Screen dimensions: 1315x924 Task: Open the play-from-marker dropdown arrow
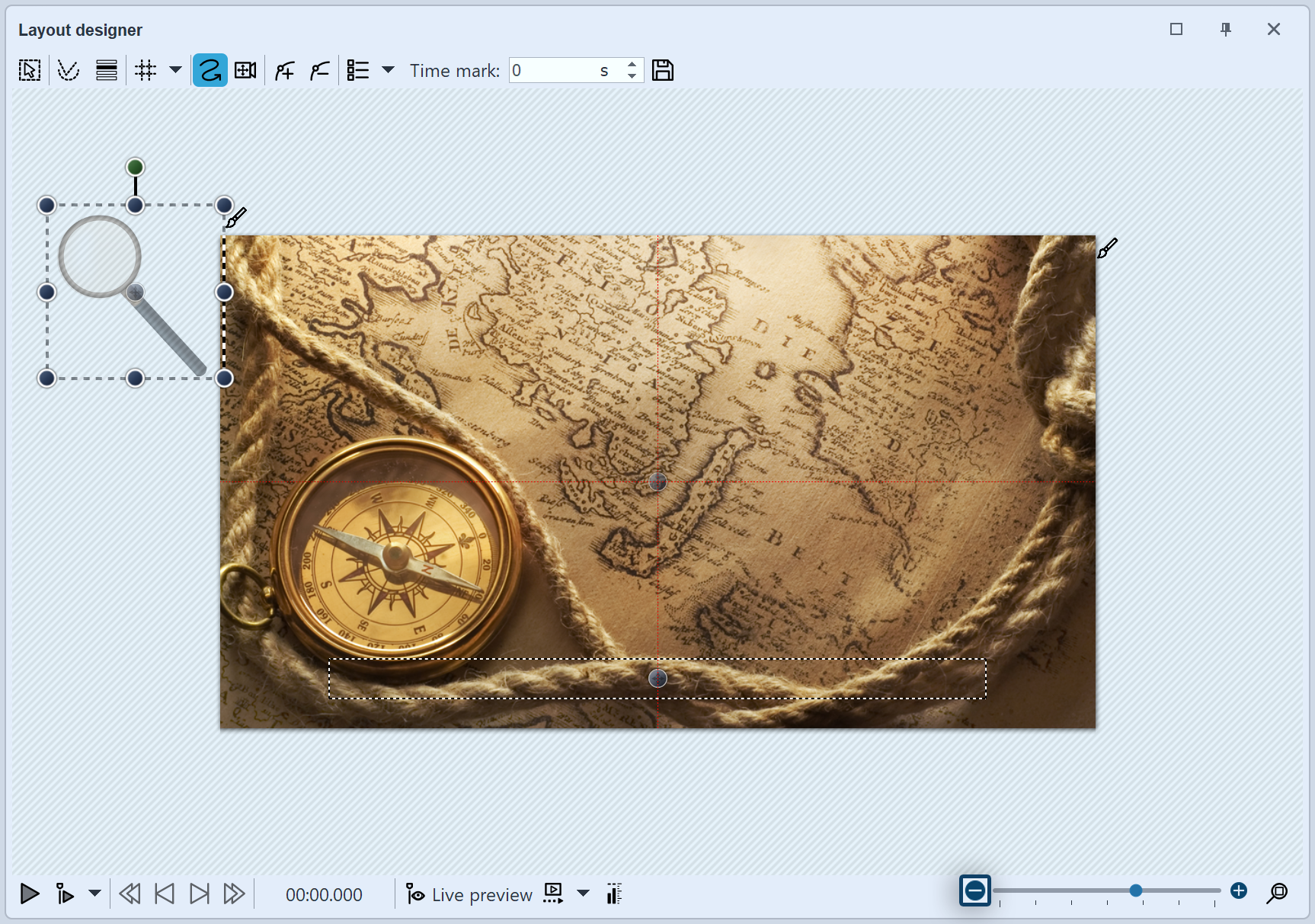point(94,893)
